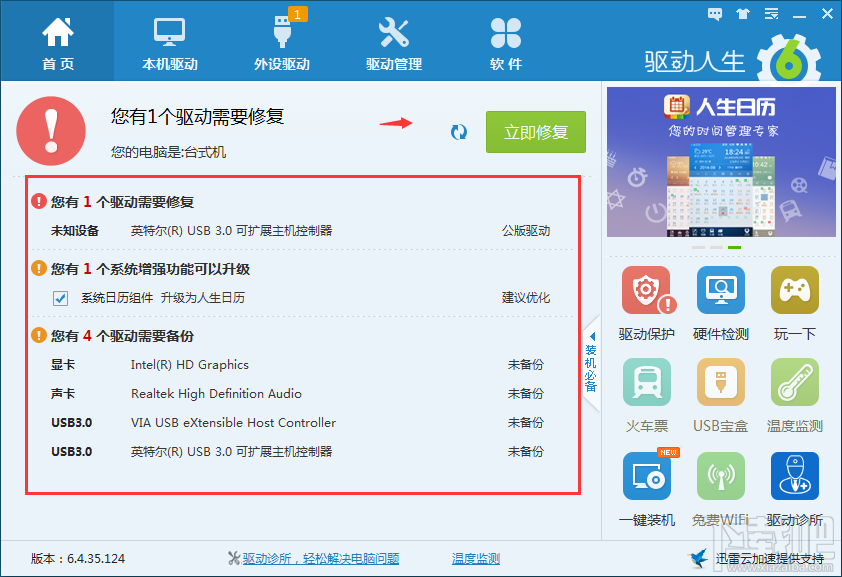
Task: Select Intel(R) HD Graphics driver row
Action: coord(302,365)
